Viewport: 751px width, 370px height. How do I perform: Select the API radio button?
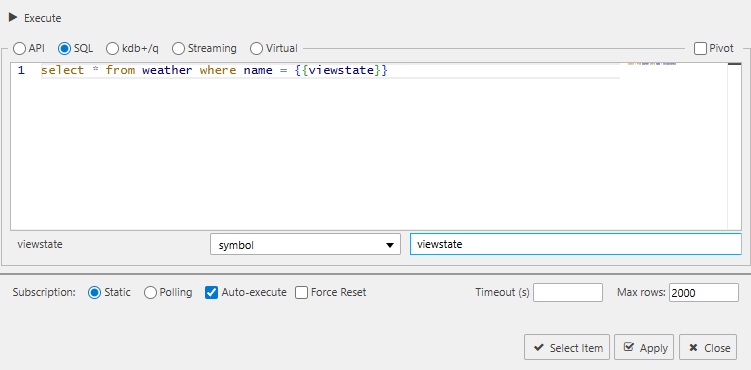[20, 48]
